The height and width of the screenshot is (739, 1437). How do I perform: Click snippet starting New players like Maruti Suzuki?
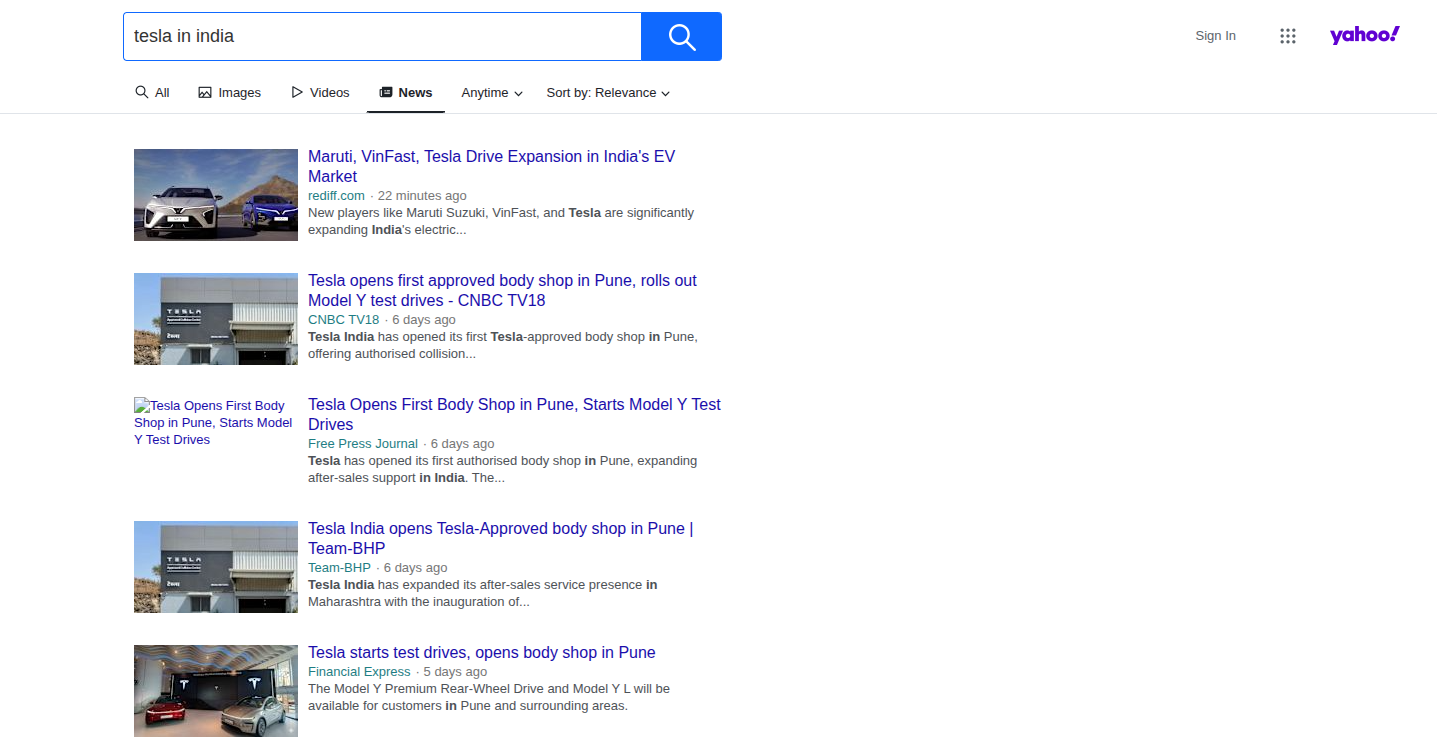pos(501,221)
